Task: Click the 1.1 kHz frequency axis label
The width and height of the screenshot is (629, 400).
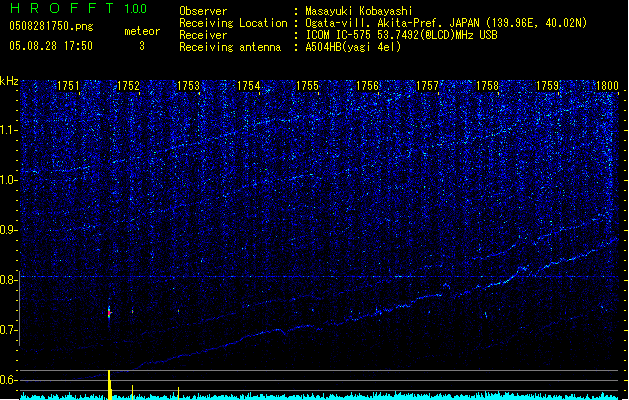Action: pos(9,130)
